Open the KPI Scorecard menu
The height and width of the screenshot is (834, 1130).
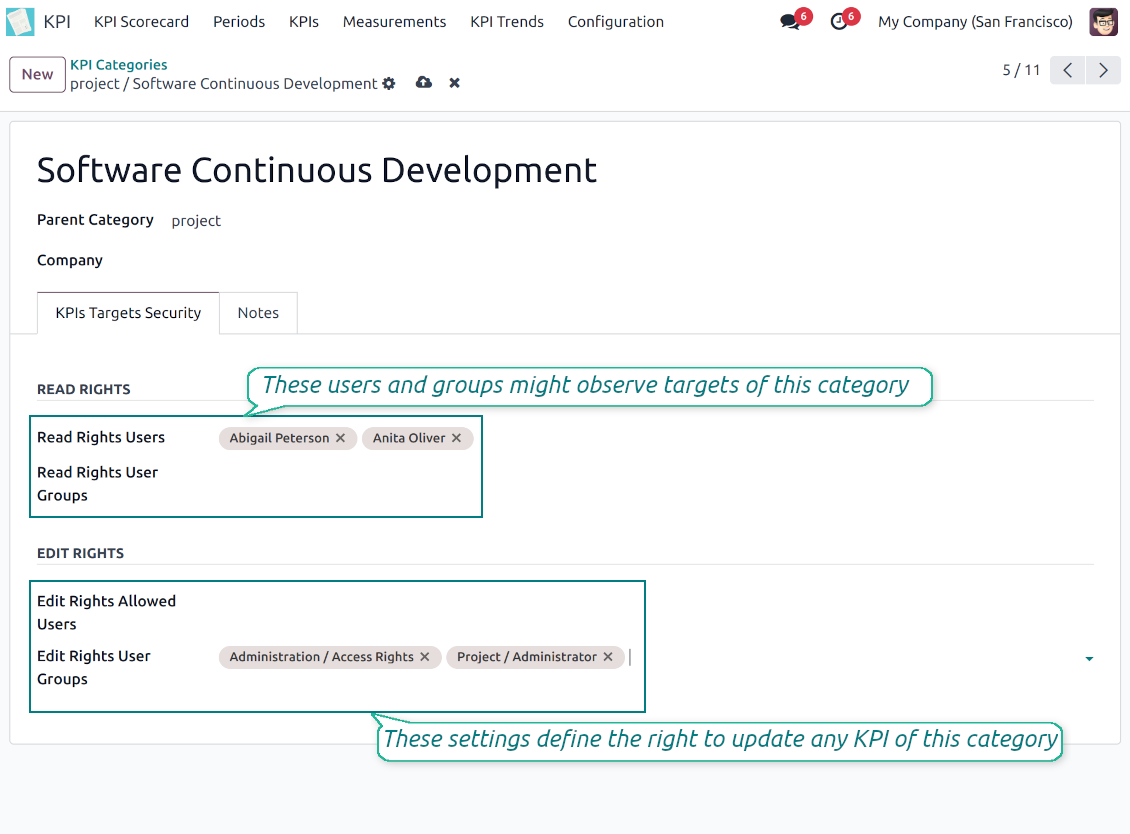click(141, 22)
